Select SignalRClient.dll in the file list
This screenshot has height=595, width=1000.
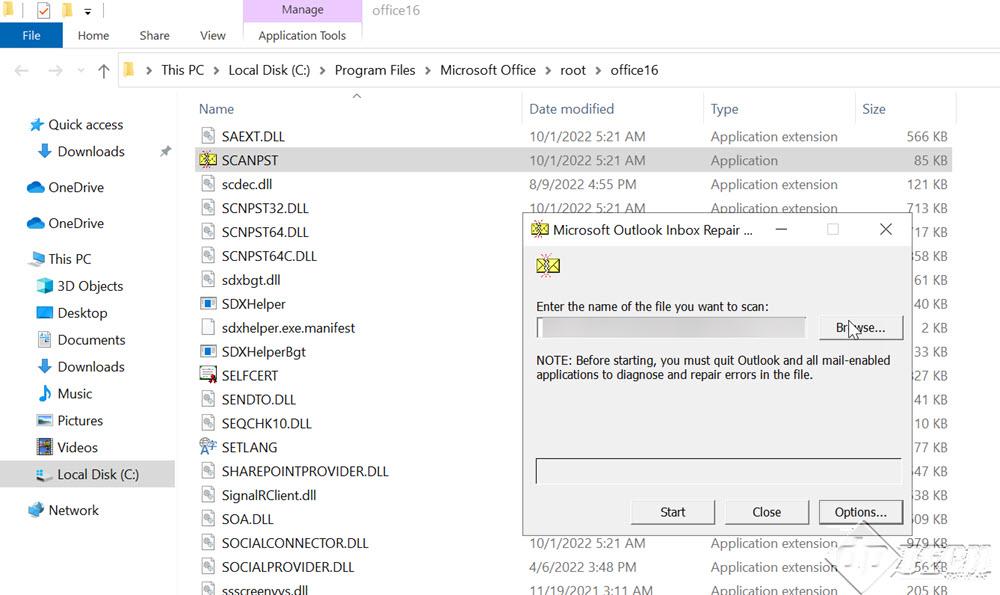pyautogui.click(x=268, y=495)
